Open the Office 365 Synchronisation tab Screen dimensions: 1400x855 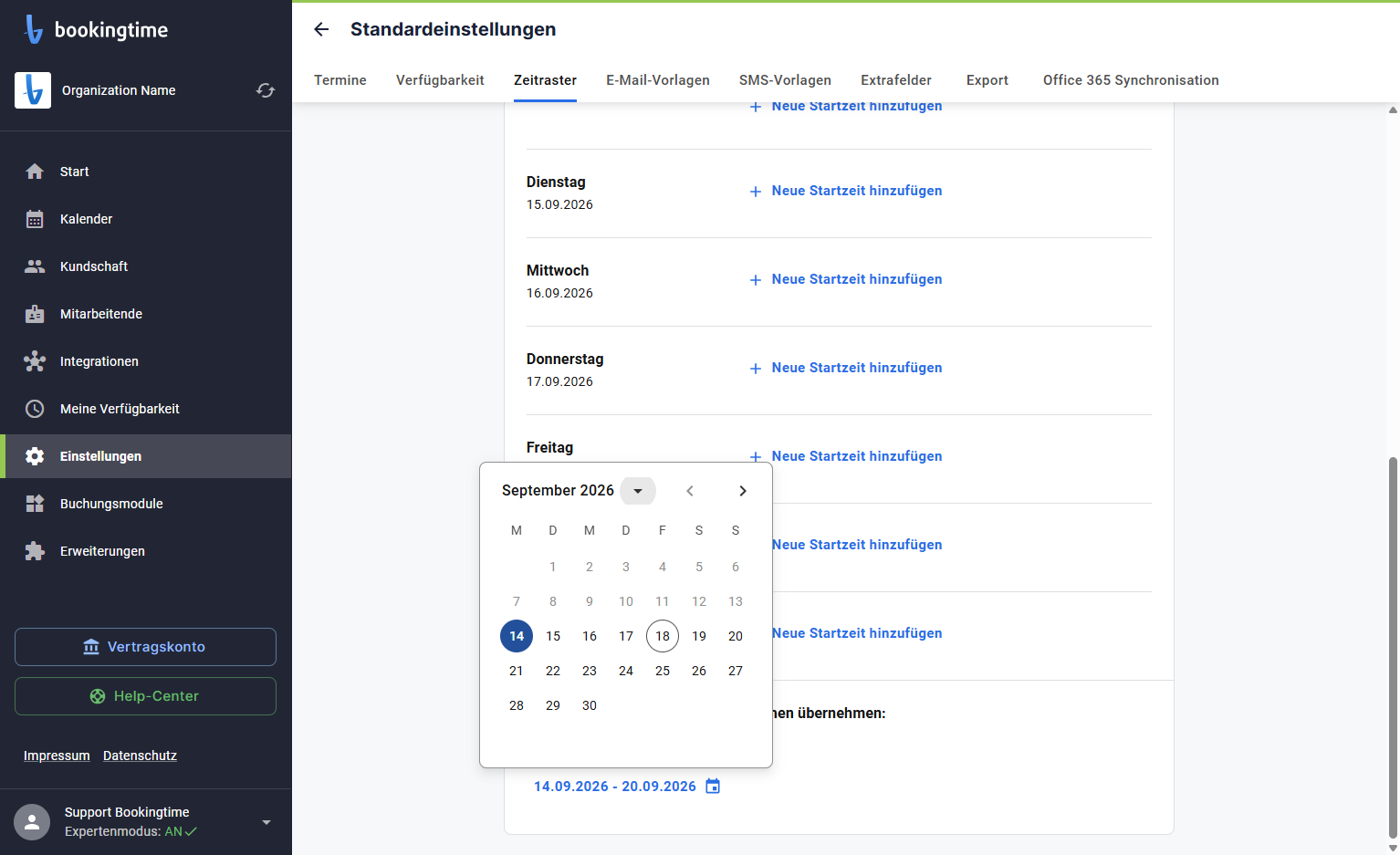pos(1131,80)
